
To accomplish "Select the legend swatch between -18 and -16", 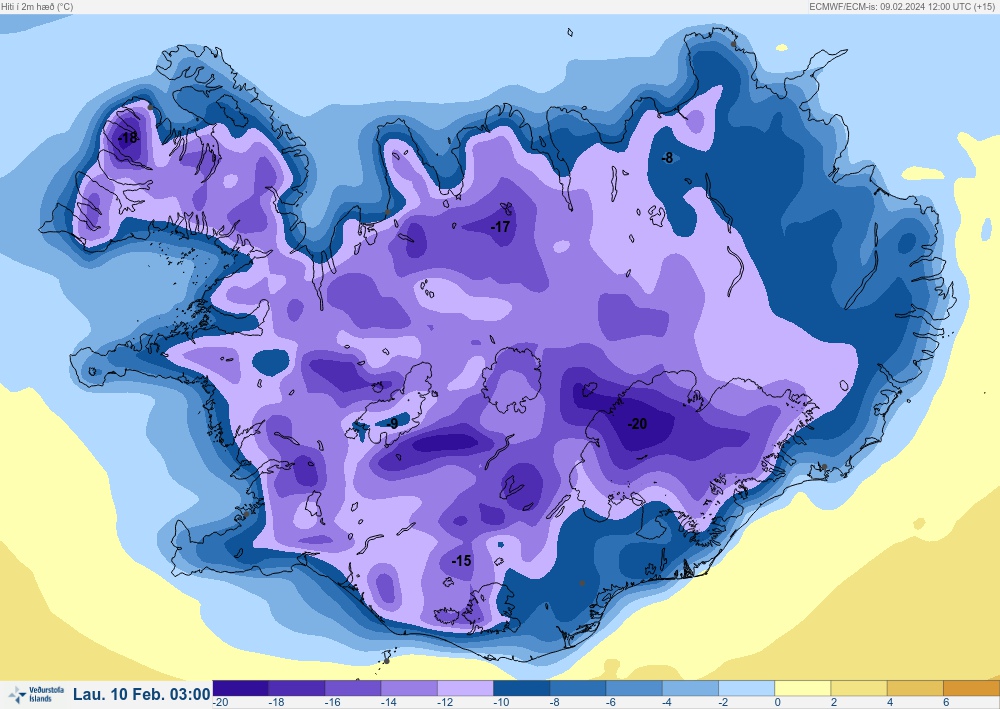I will (x=297, y=688).
